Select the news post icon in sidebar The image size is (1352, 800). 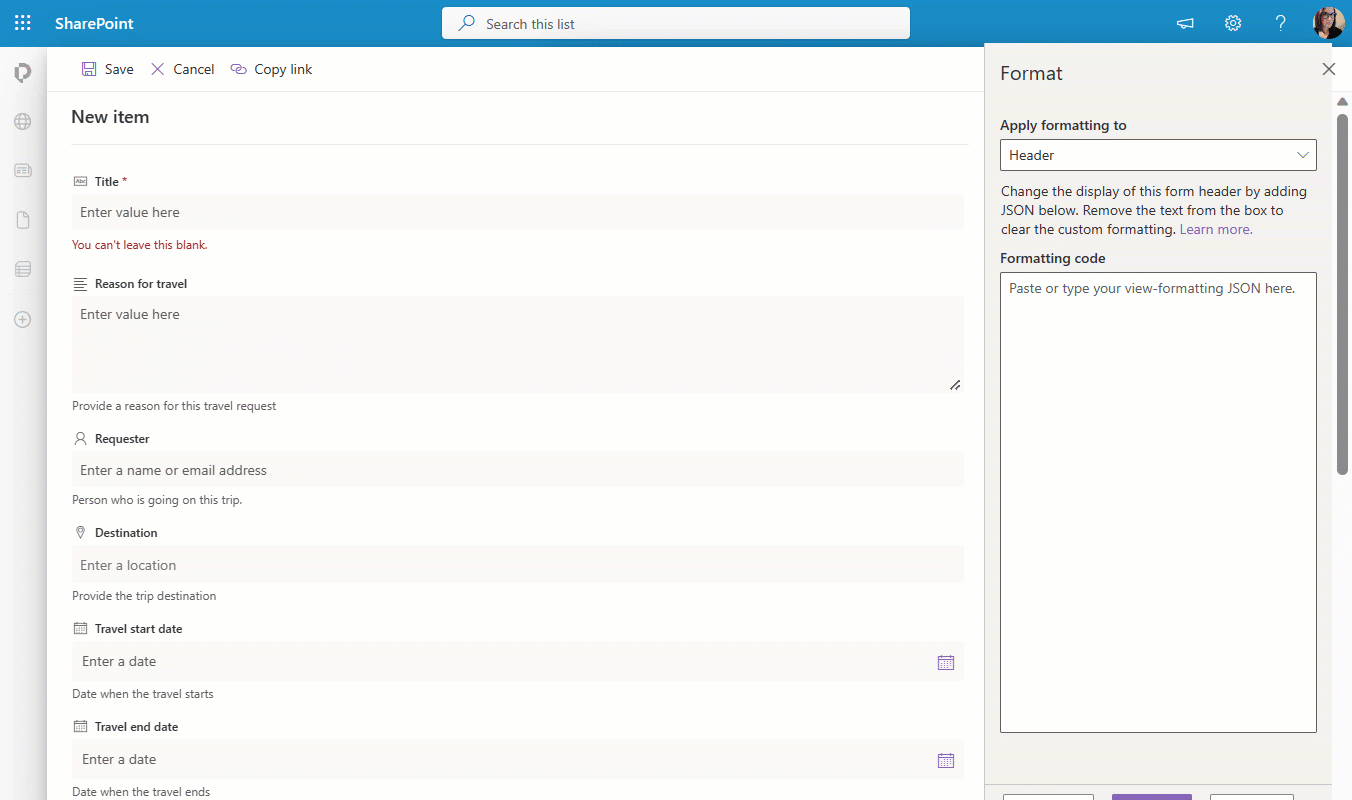(x=22, y=170)
